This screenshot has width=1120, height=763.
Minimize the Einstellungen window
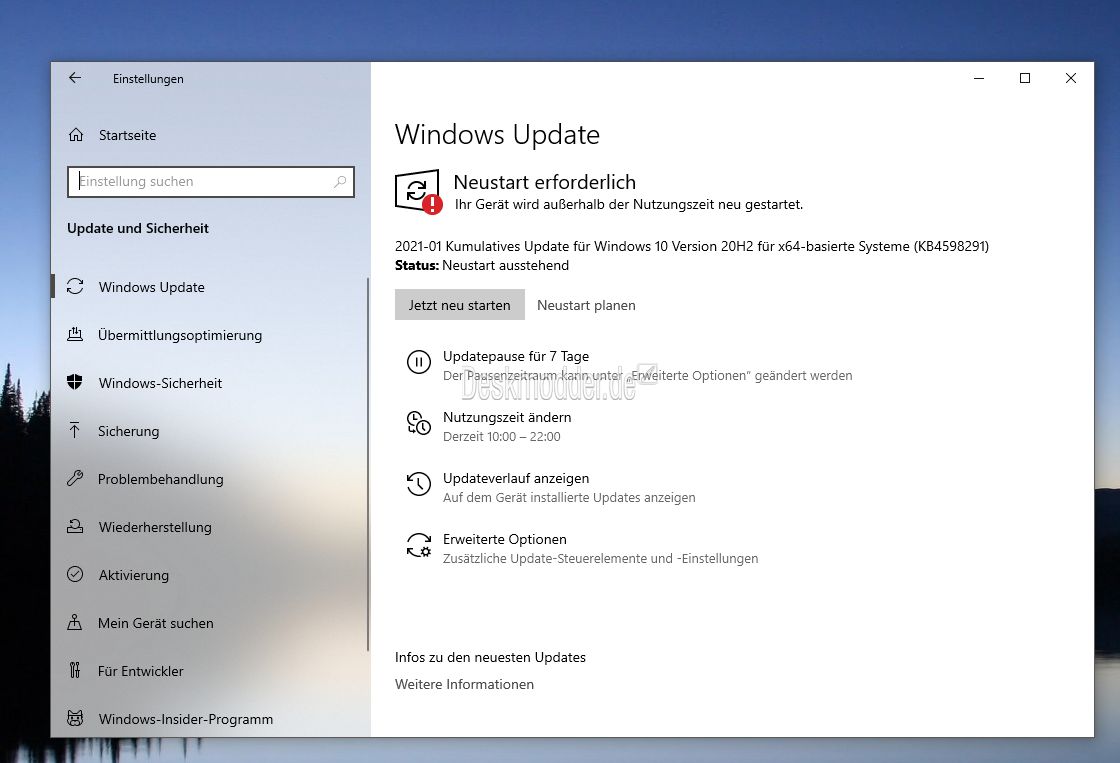point(979,78)
